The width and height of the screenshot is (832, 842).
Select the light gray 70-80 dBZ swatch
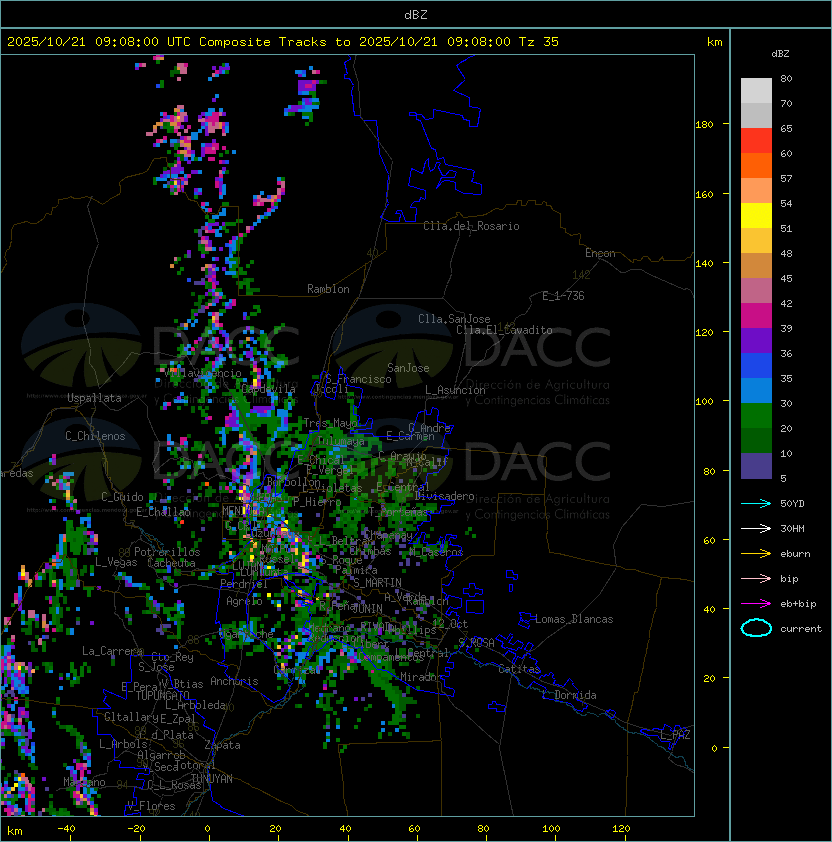pos(756,91)
